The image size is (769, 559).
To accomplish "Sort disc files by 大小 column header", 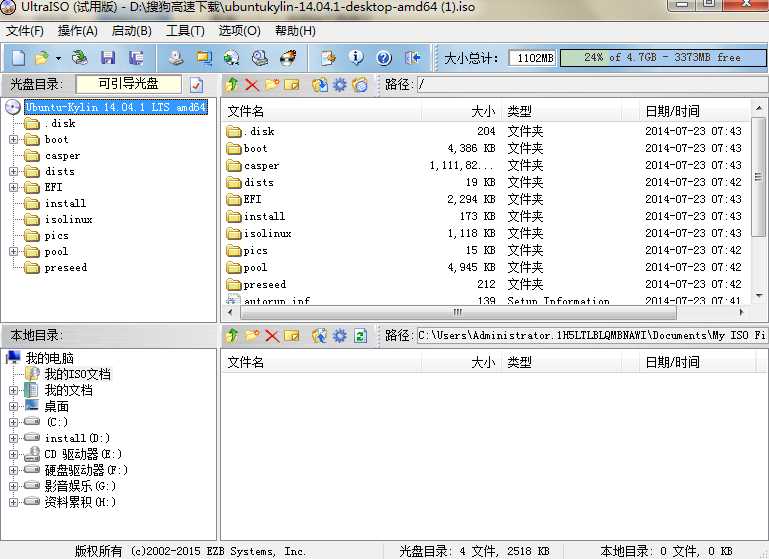I will click(461, 111).
